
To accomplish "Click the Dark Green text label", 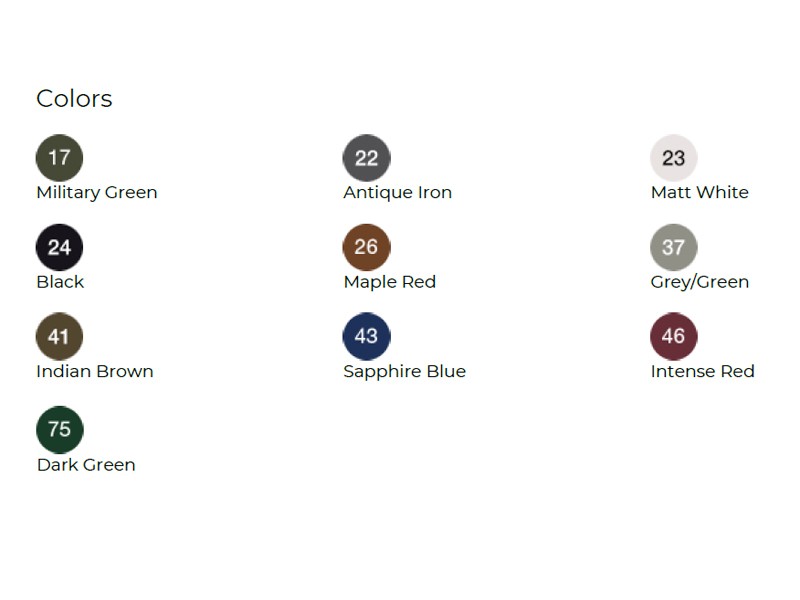I will (x=86, y=465).
